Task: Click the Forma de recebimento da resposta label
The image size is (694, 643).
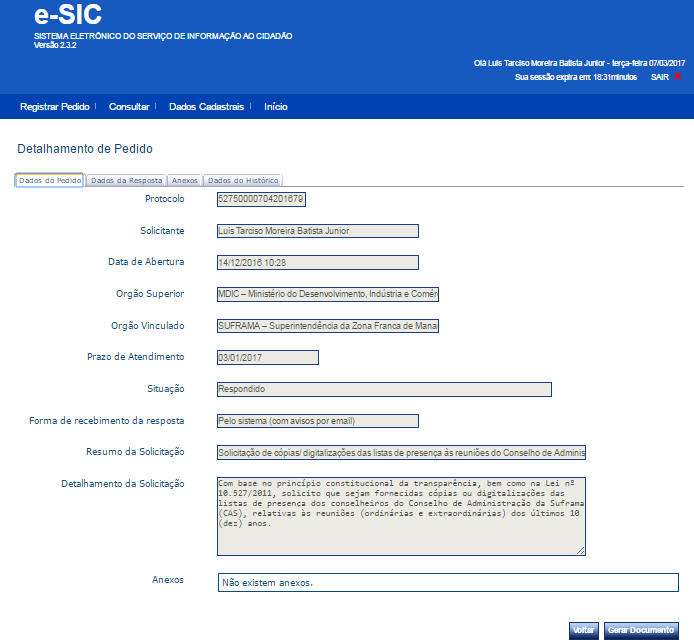Action: (x=107, y=421)
